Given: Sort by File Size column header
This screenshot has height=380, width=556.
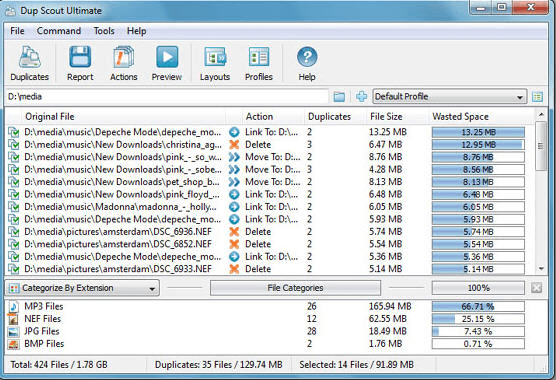Looking at the screenshot, I should (396, 117).
